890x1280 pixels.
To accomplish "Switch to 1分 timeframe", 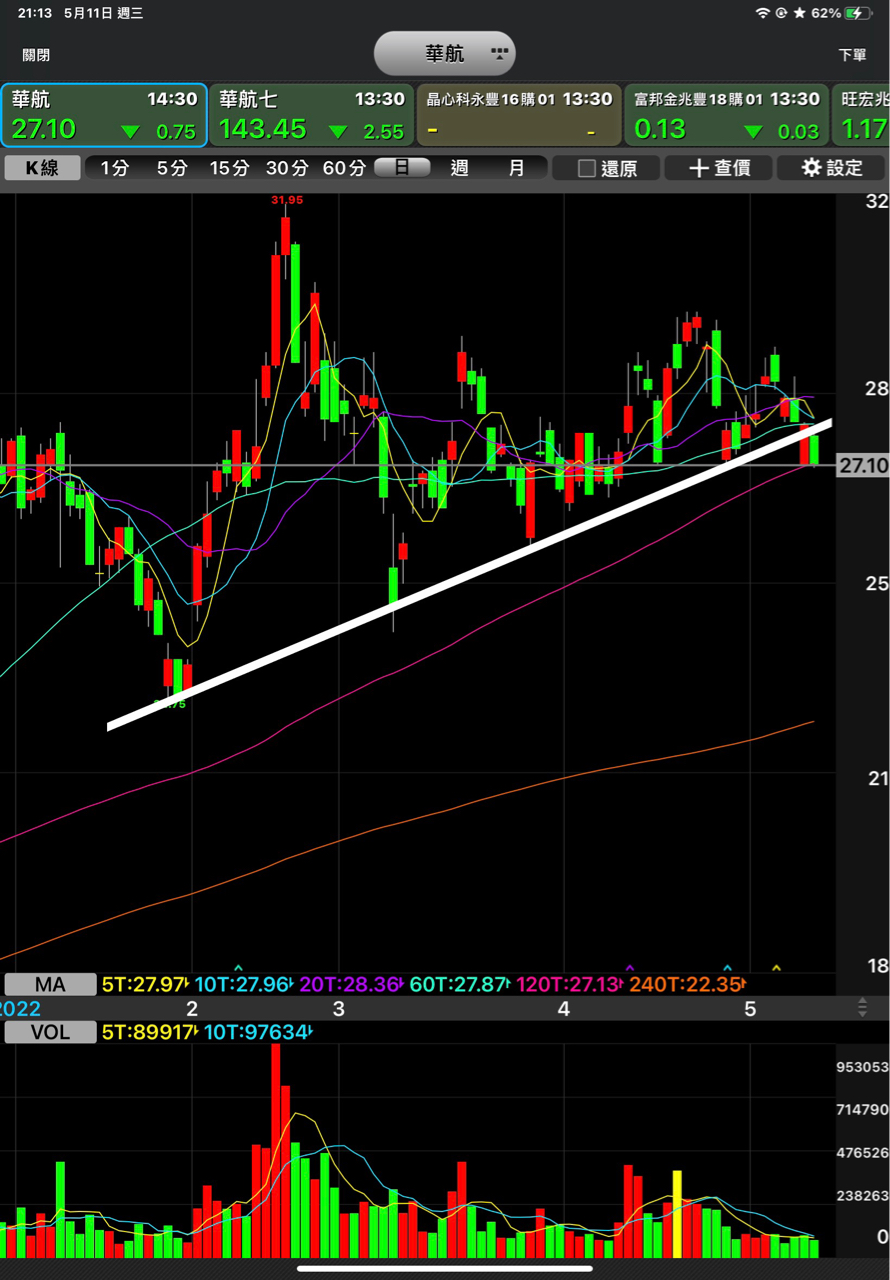I will [114, 168].
